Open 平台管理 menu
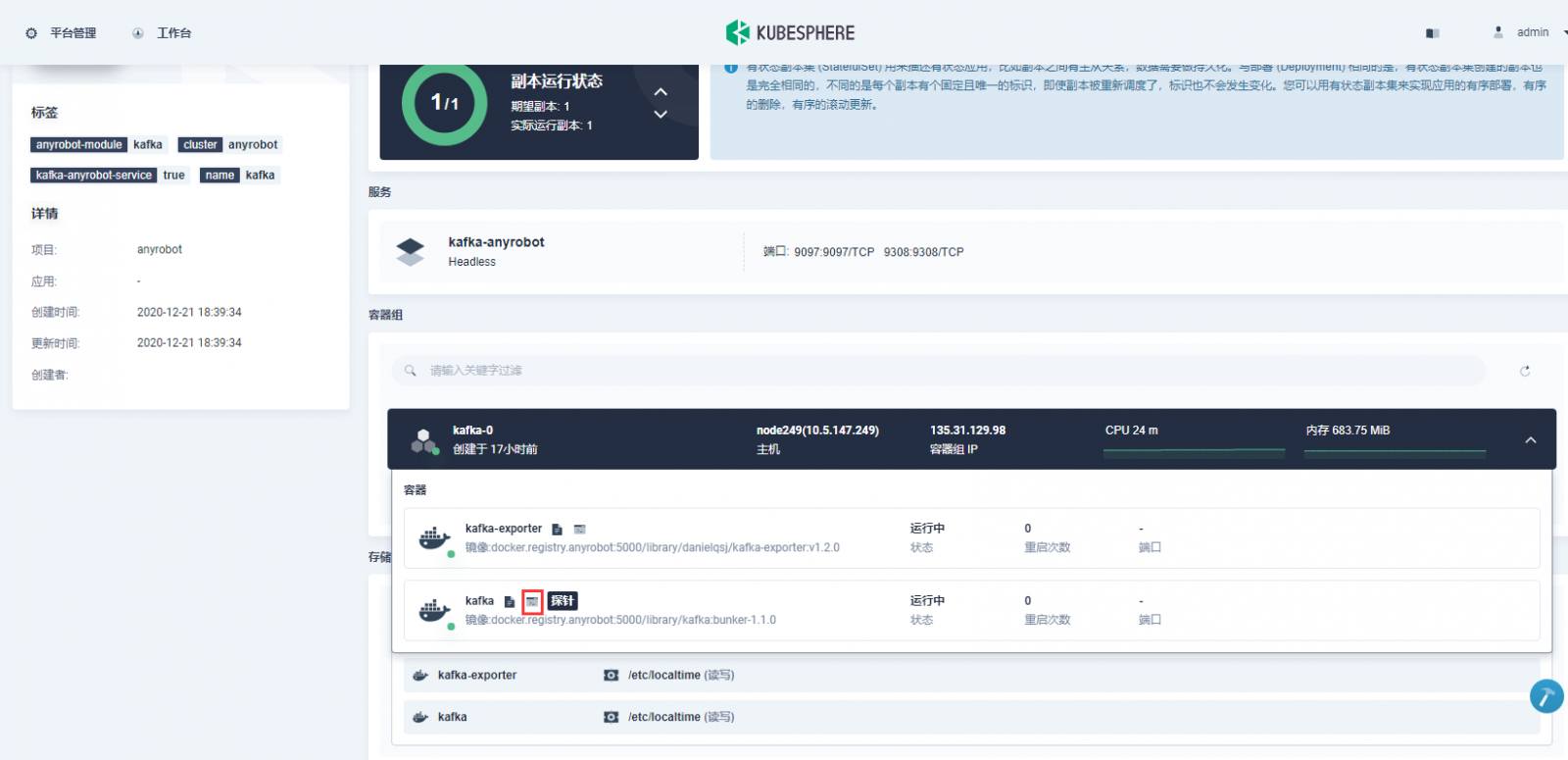Screen dimensions: 1568x760 coord(61,33)
